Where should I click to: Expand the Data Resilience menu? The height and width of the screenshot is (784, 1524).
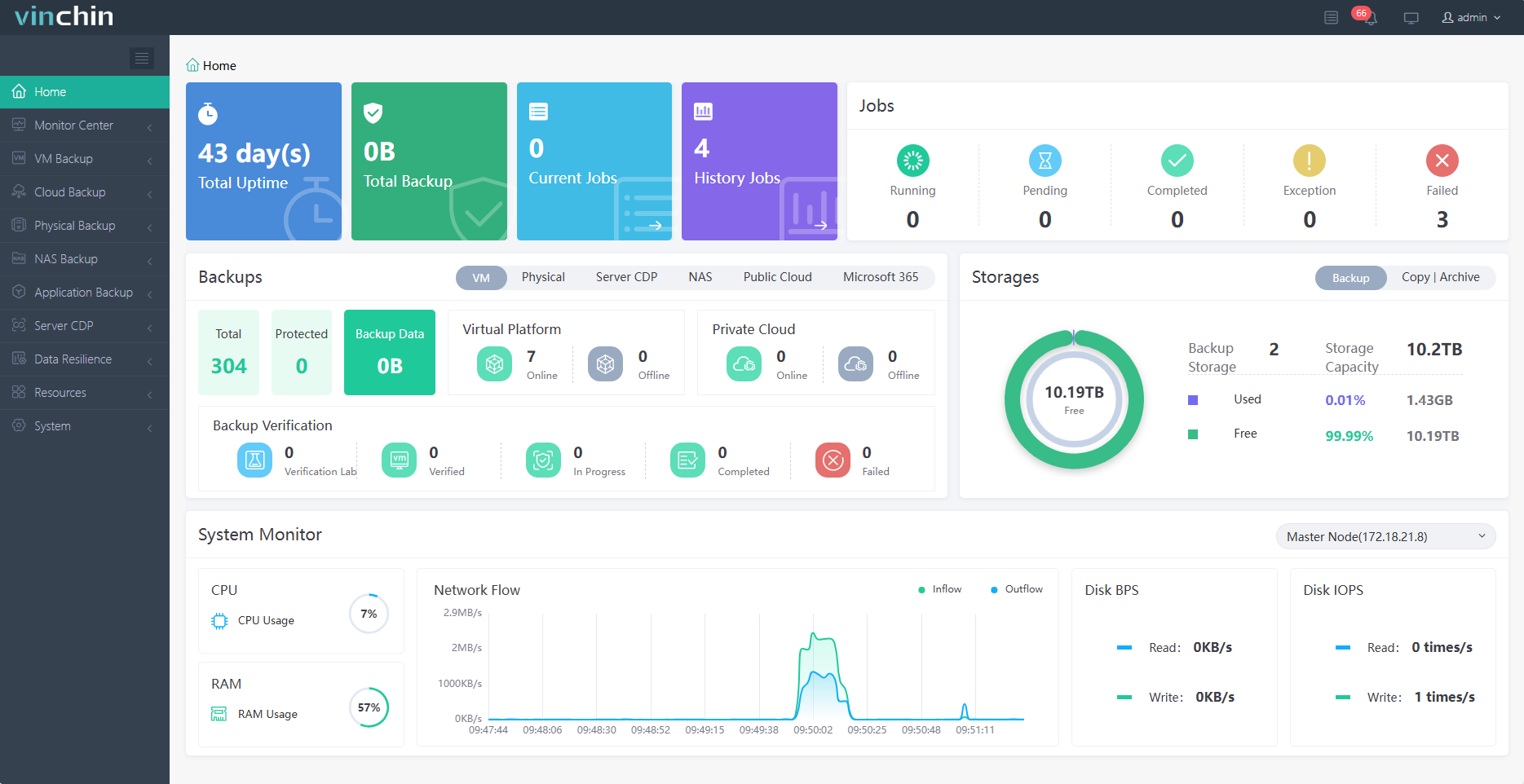85,359
